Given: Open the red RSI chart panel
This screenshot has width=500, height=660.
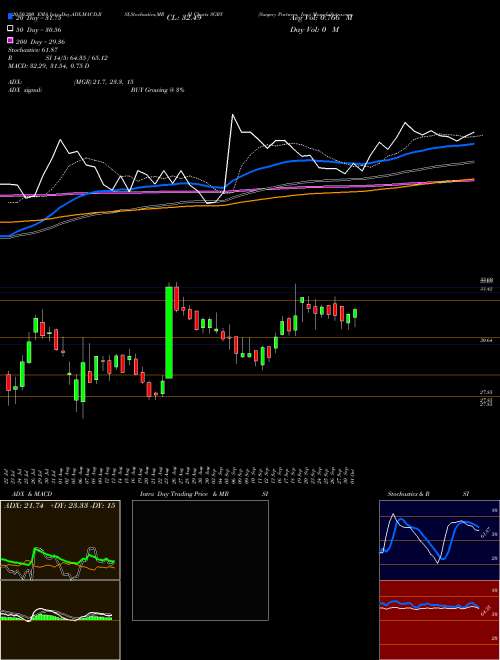Looking at the screenshot, I should pyautogui.click(x=439, y=620).
